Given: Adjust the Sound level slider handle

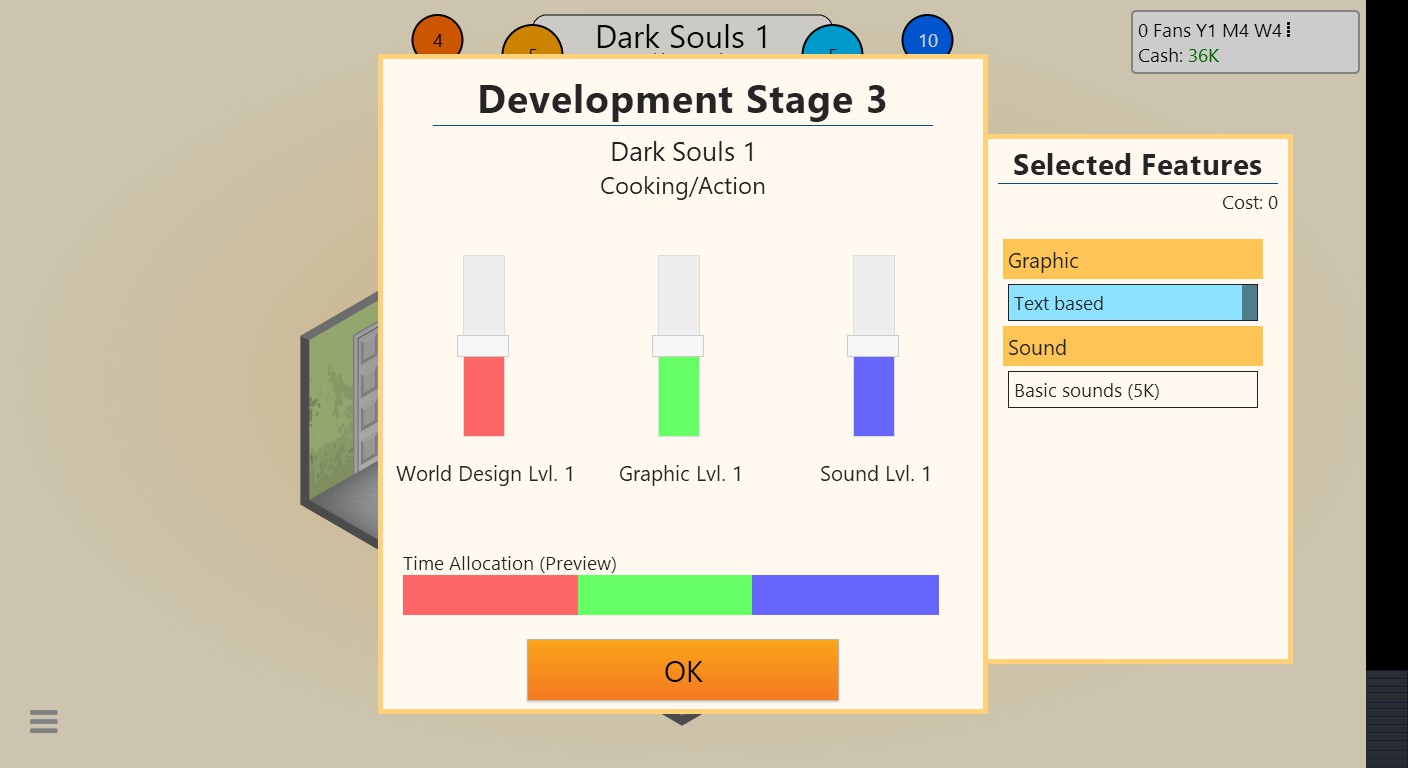Looking at the screenshot, I should pos(873,346).
